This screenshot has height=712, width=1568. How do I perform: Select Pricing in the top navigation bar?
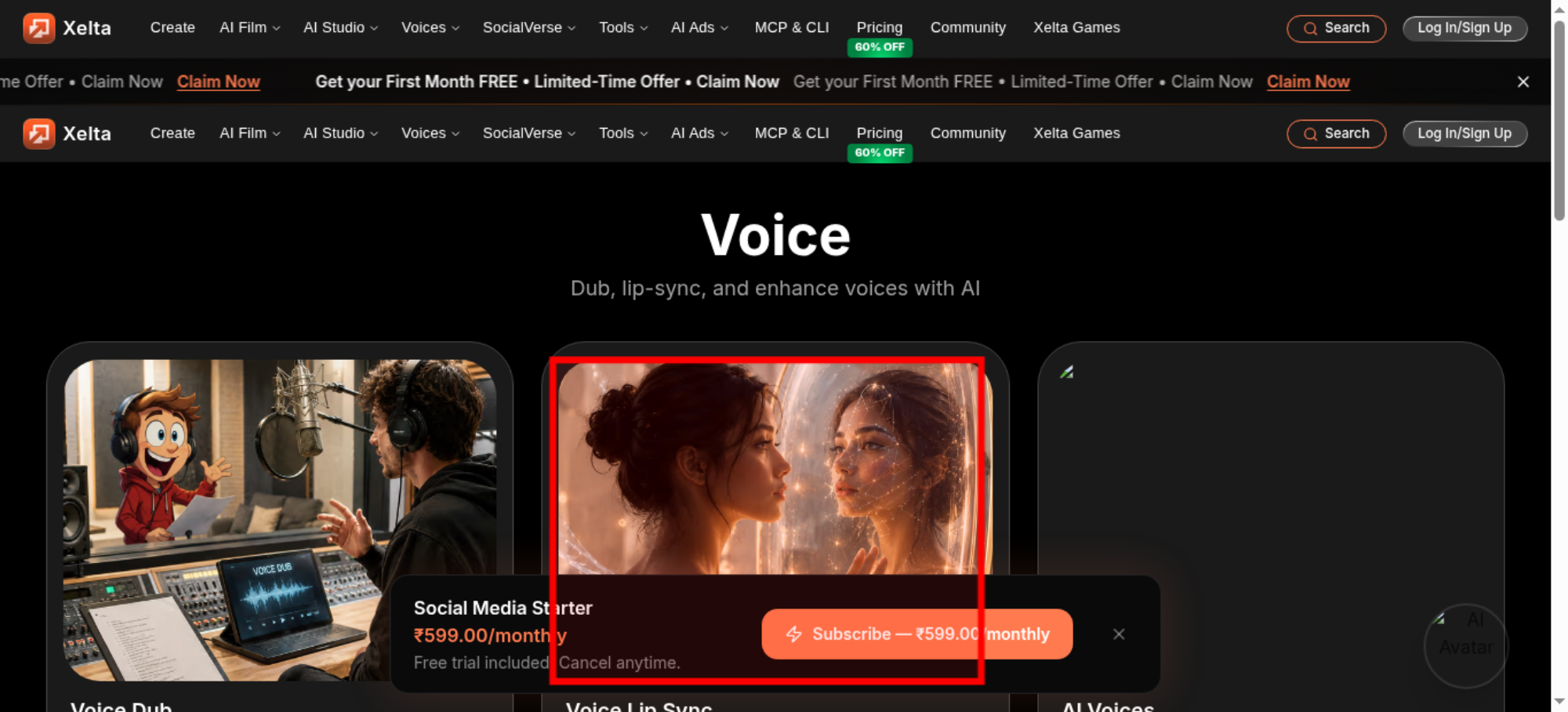coord(880,27)
